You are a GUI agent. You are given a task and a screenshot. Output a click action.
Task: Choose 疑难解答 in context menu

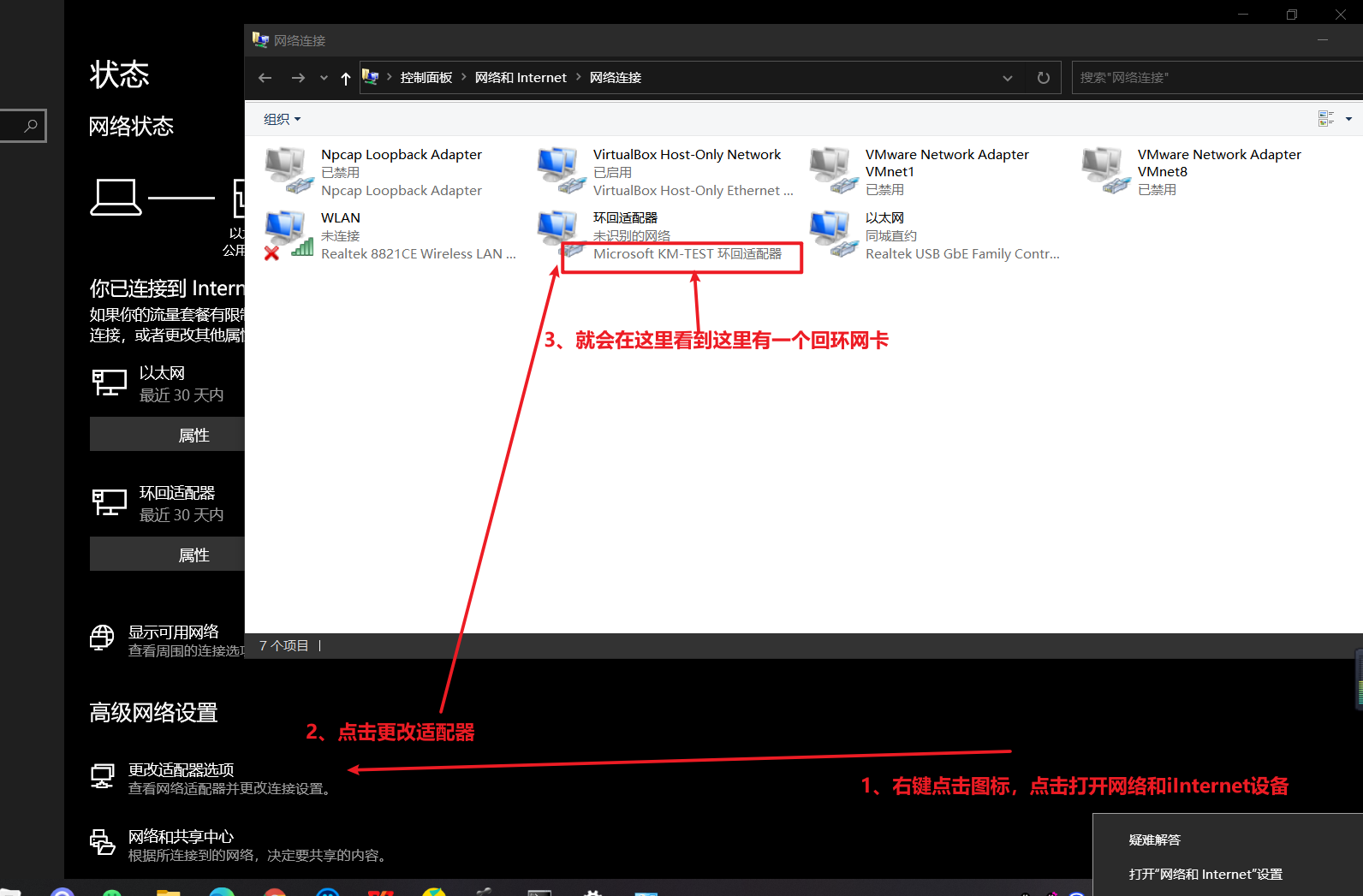point(1154,840)
